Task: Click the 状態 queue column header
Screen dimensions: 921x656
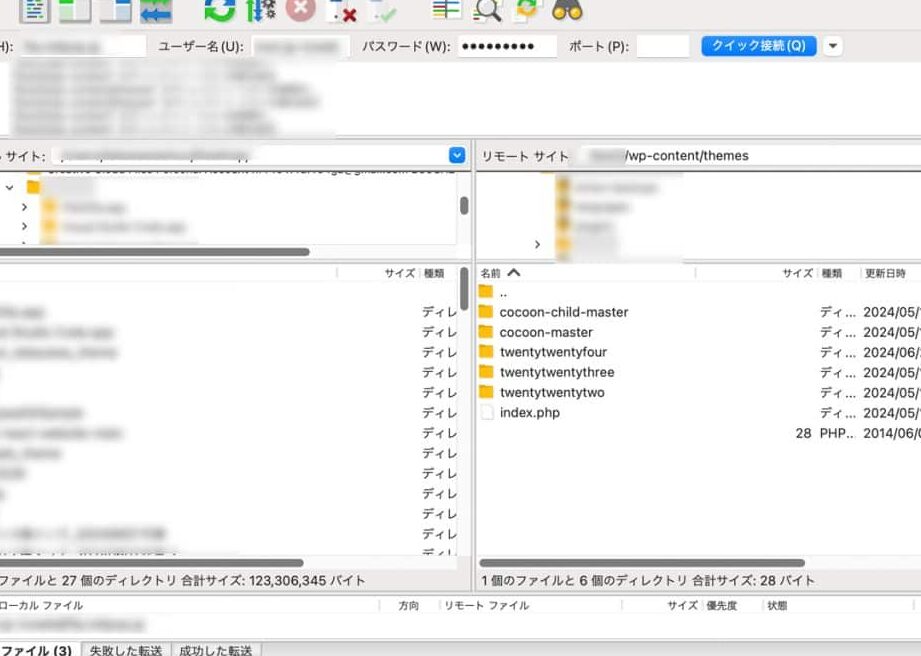Action: click(777, 605)
